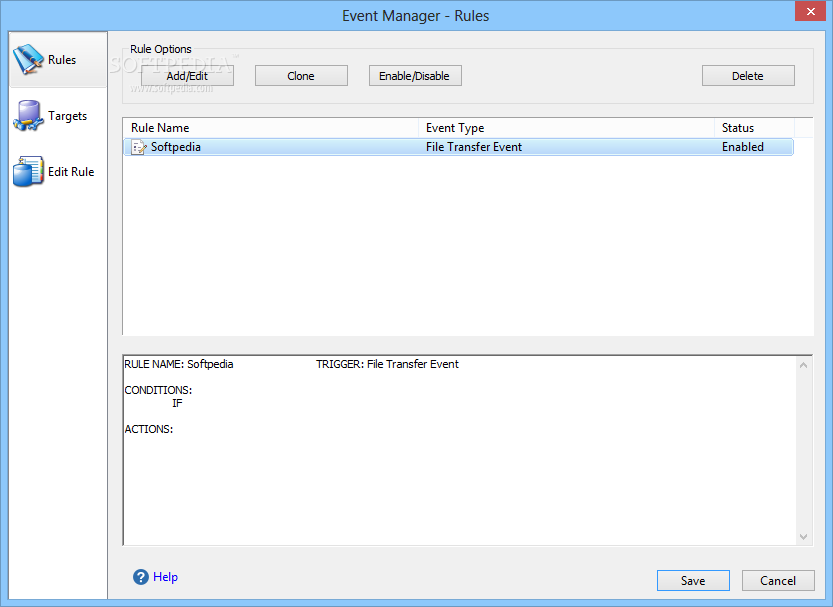This screenshot has height=607, width=833.
Task: Delete the selected rule
Action: pos(748,75)
